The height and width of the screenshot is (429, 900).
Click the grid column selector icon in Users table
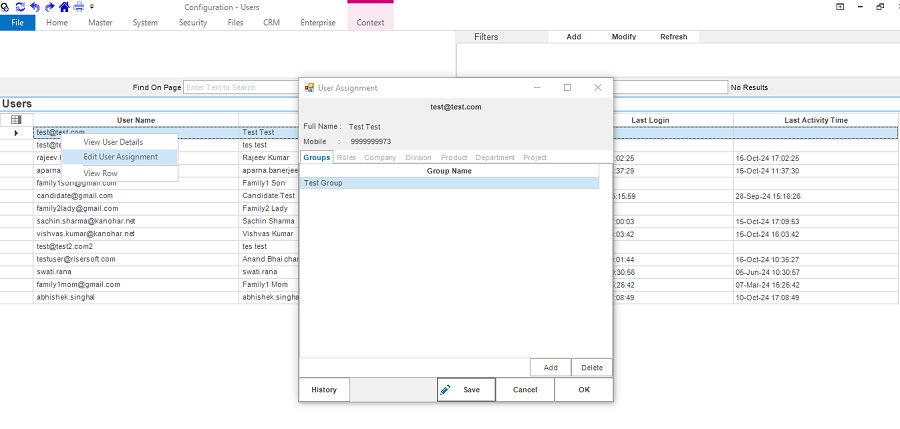coord(16,120)
